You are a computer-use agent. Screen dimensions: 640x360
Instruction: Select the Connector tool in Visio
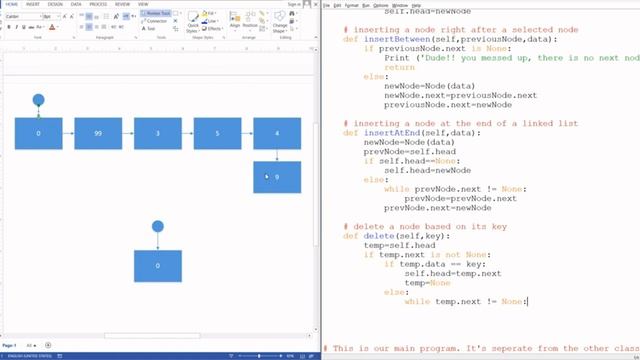tap(154, 21)
